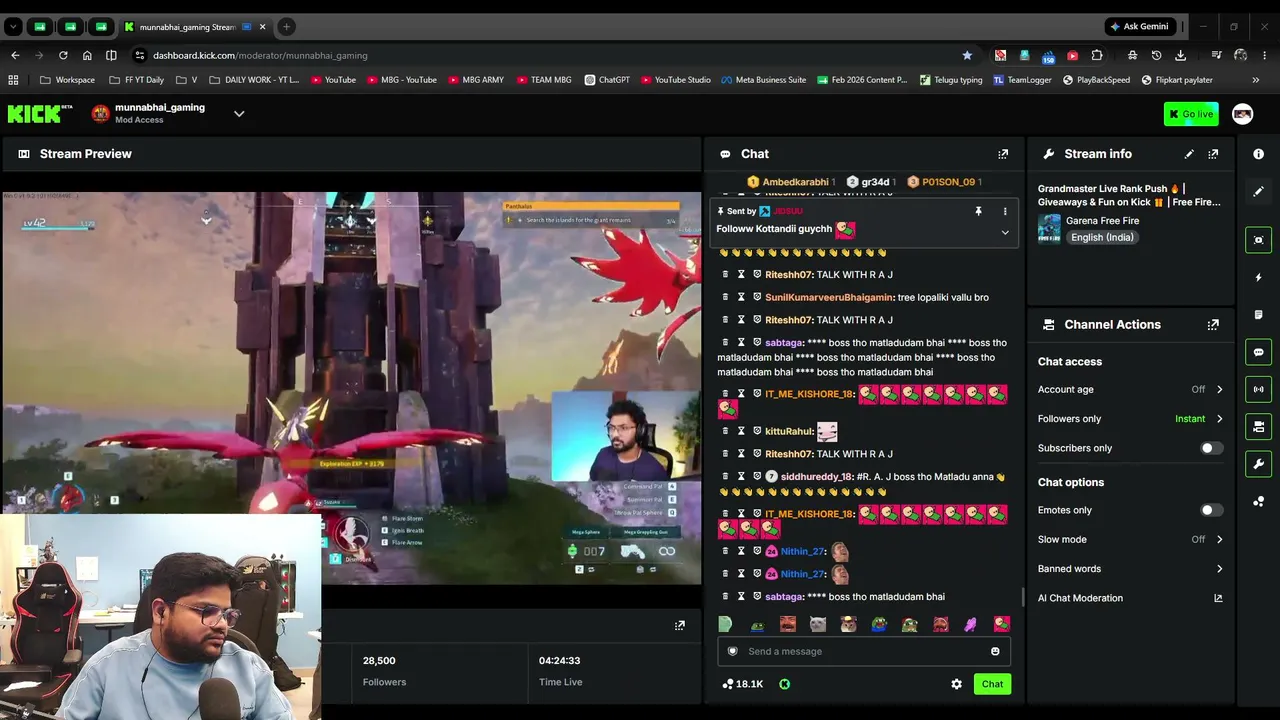This screenshot has width=1280, height=720.
Task: Click Ask Gemini button
Action: click(x=1139, y=26)
